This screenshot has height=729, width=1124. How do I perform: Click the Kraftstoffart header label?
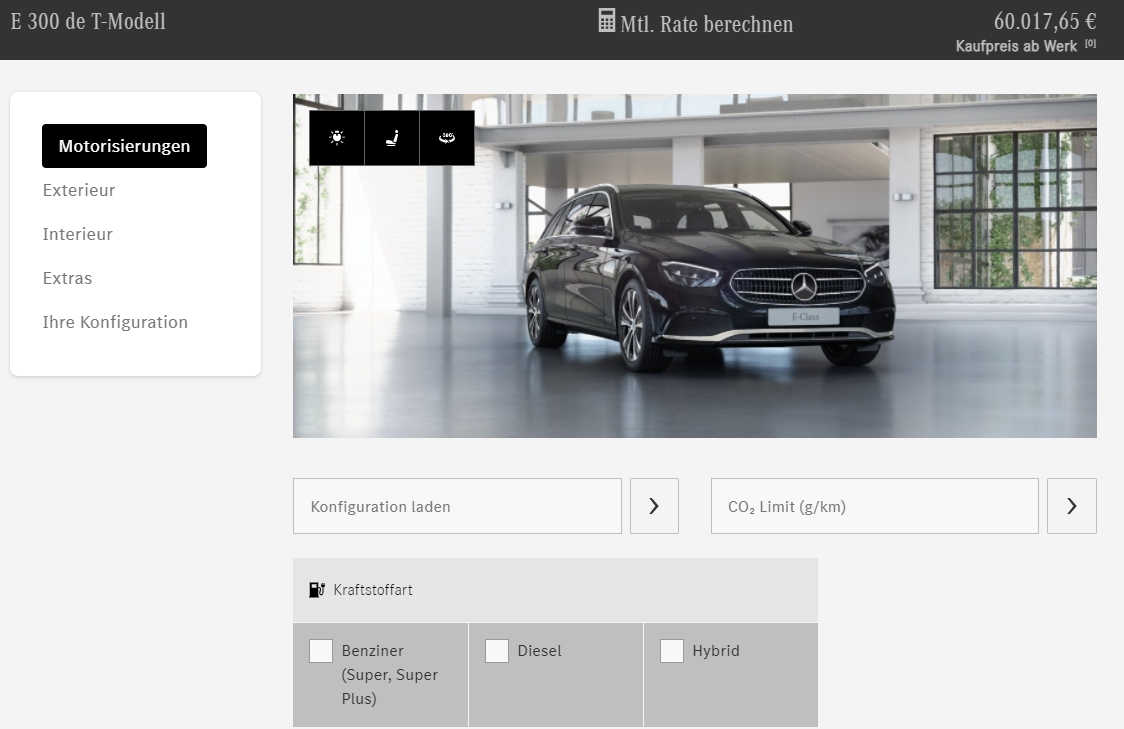tap(373, 590)
